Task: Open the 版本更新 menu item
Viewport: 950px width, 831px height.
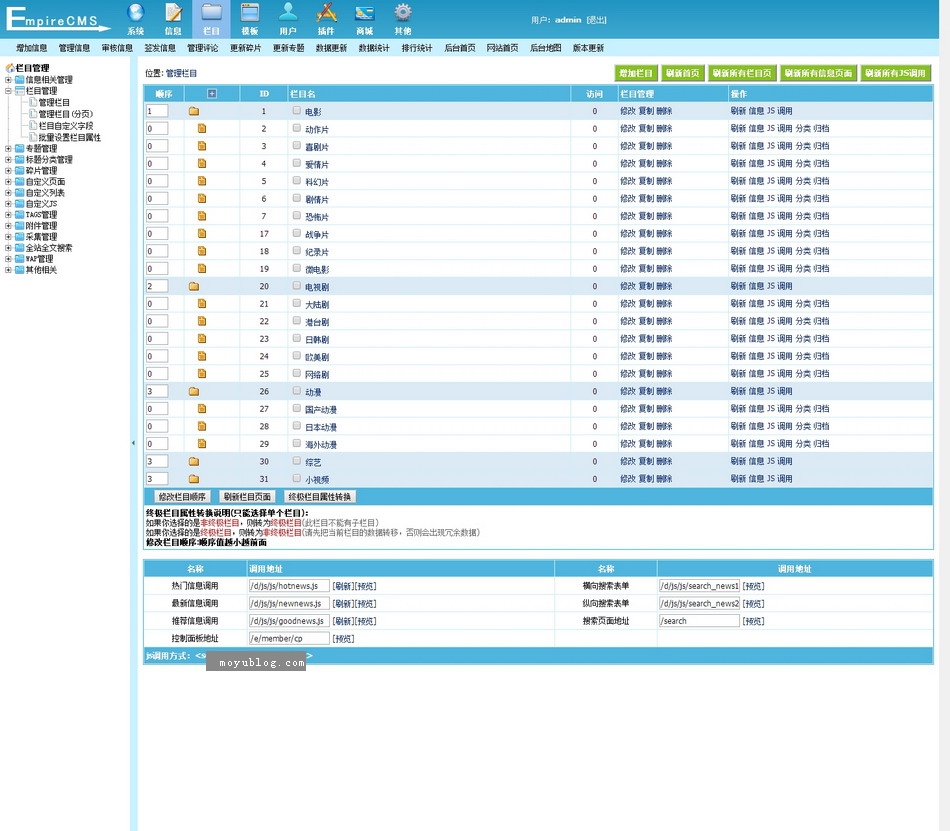Action: coord(588,48)
